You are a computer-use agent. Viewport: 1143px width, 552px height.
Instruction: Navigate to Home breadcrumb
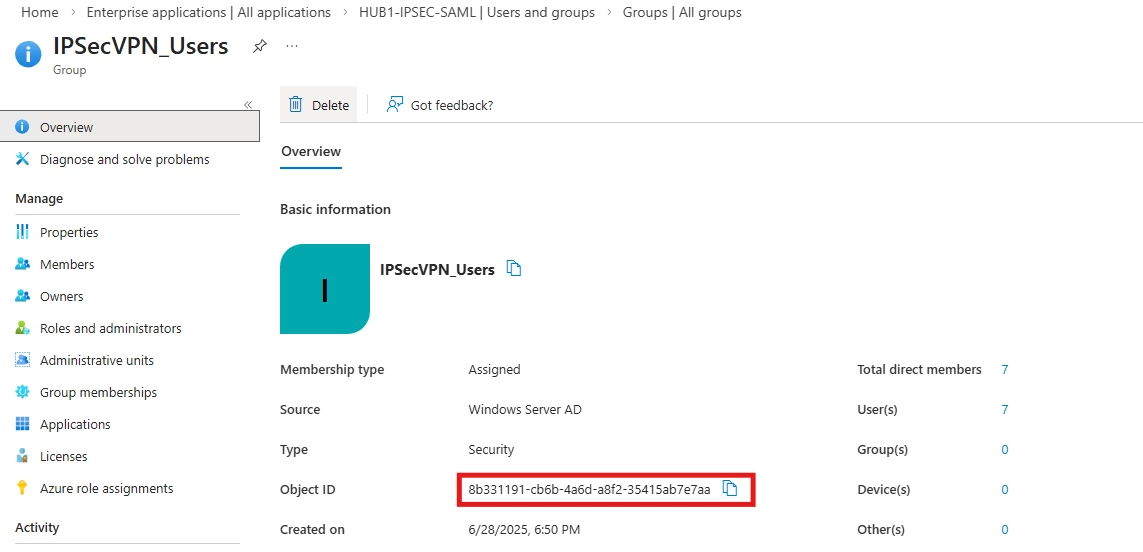[x=39, y=12]
